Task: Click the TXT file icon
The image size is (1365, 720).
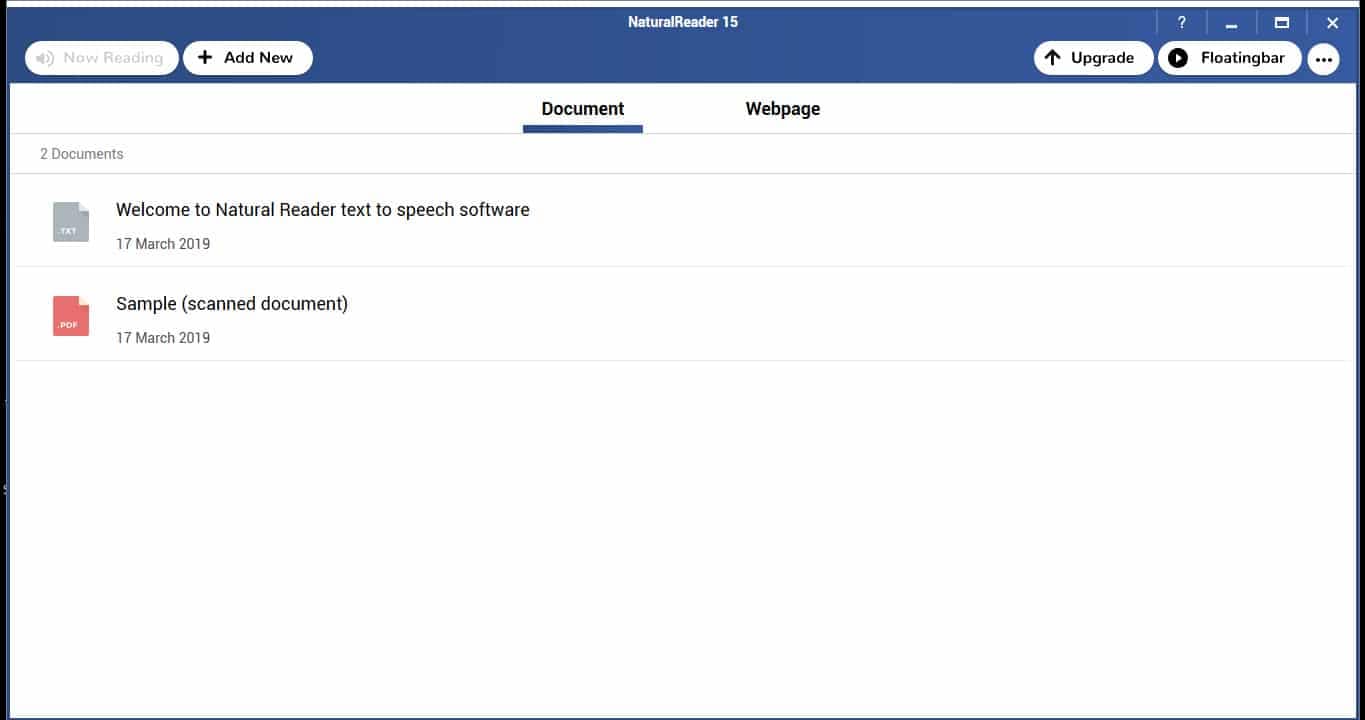Action: point(71,222)
